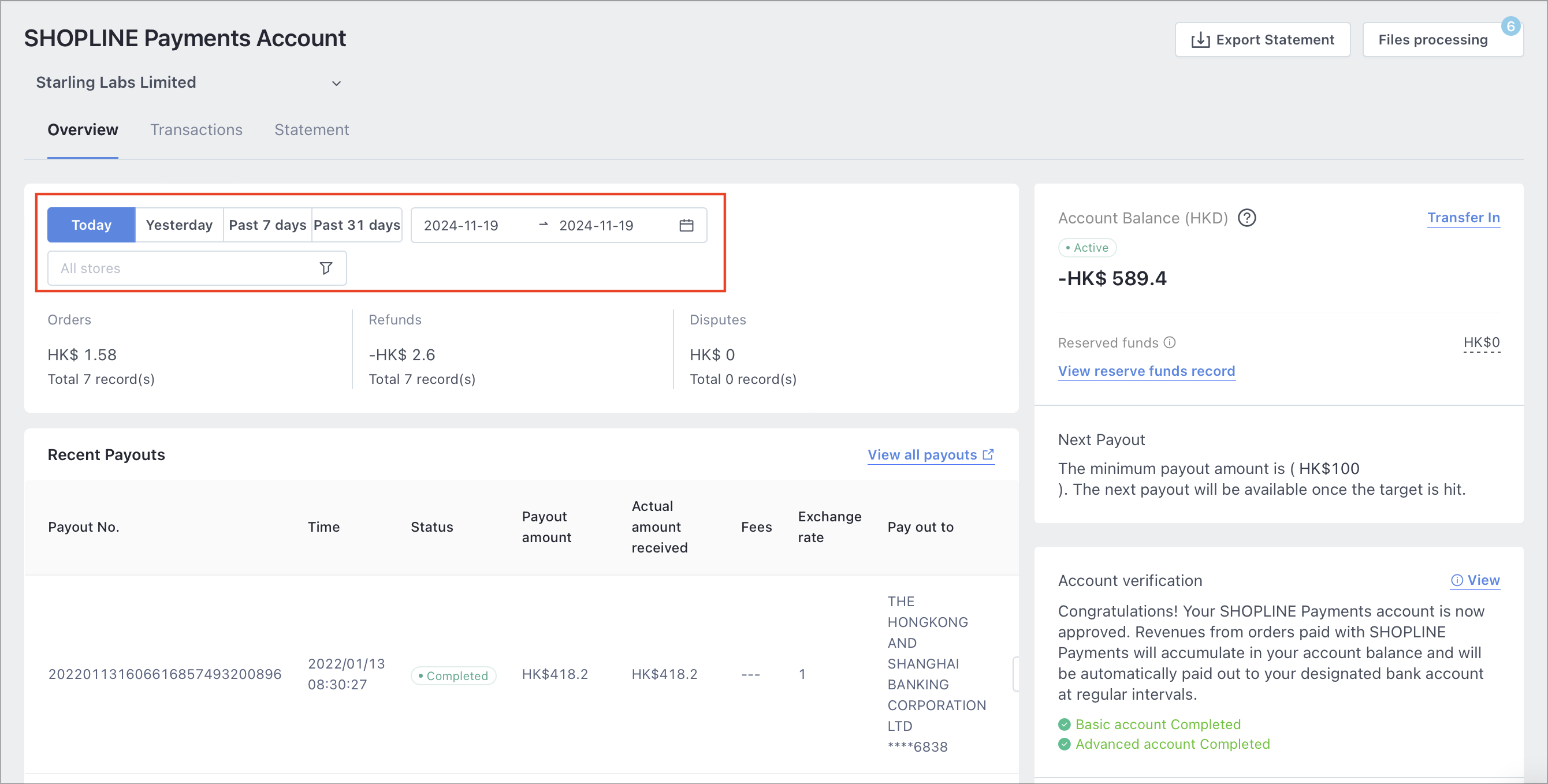Click the external link icon beside View all payouts

click(x=988, y=455)
